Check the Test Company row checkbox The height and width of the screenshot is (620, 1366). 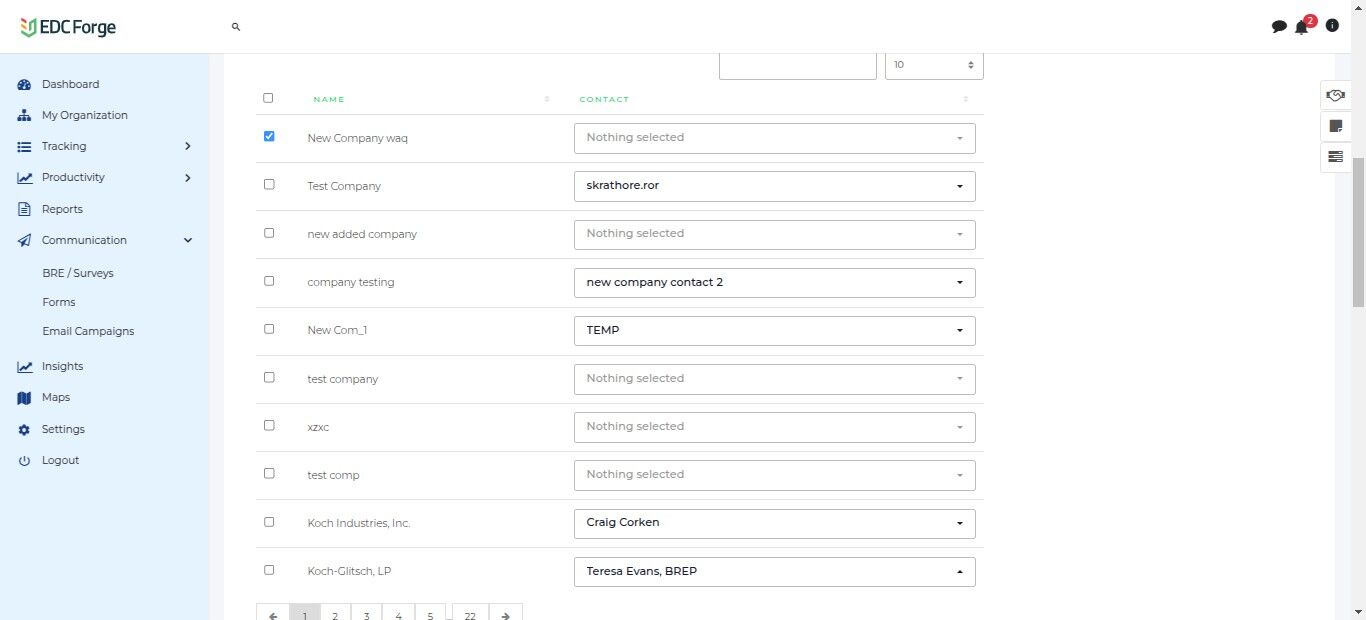click(x=269, y=184)
